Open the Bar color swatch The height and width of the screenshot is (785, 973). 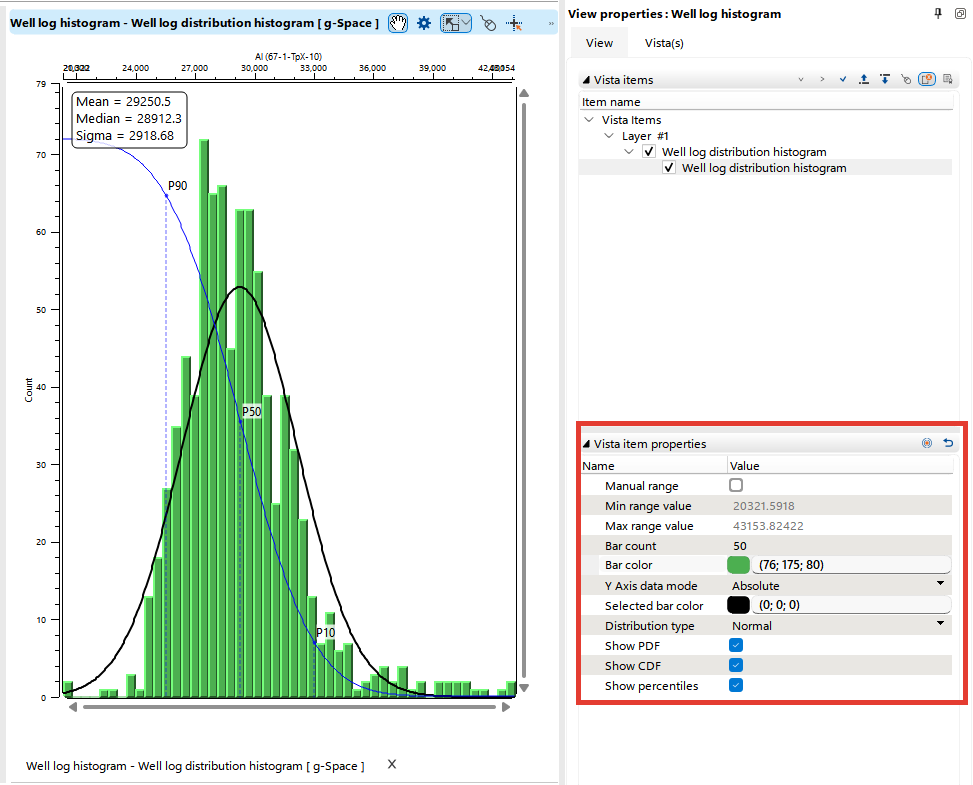pos(736,564)
